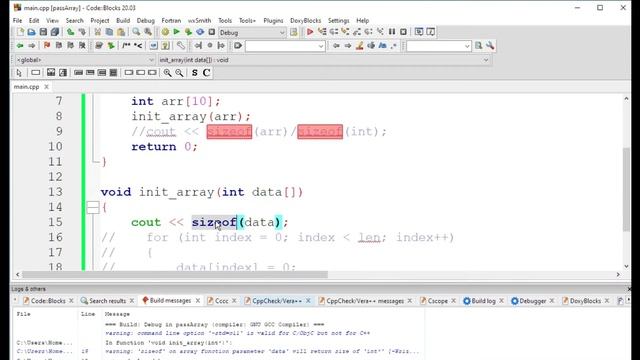Screen dimensions: 640x360
Task: Pause the debugger with the break icon
Action: pyautogui.click(x=392, y=32)
